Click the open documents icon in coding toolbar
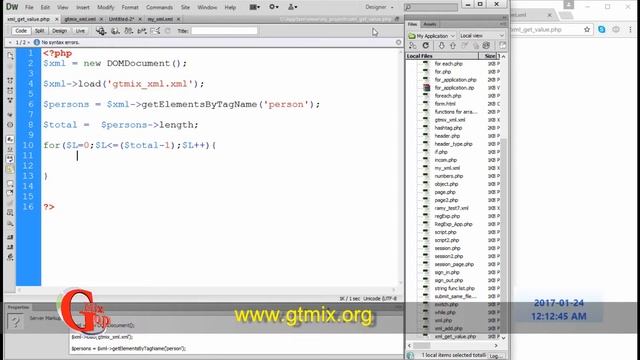 coord(10,56)
